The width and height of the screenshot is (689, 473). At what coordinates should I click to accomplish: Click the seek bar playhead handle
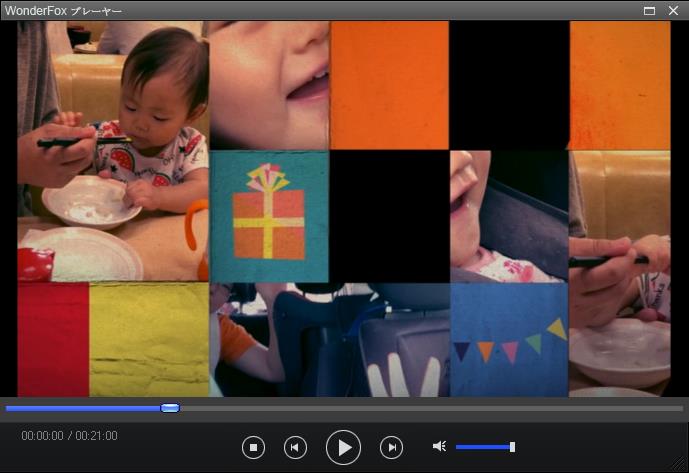tap(170, 408)
